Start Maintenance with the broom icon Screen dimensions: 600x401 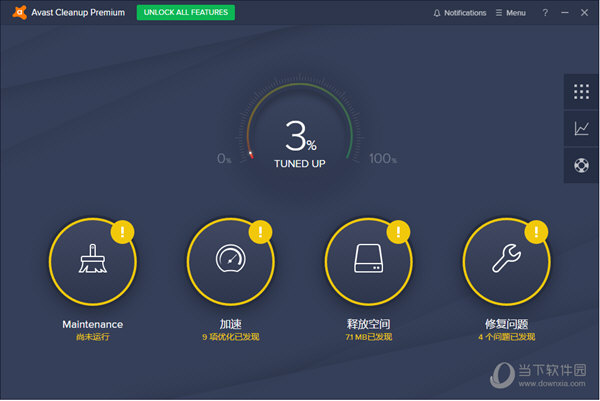click(93, 262)
